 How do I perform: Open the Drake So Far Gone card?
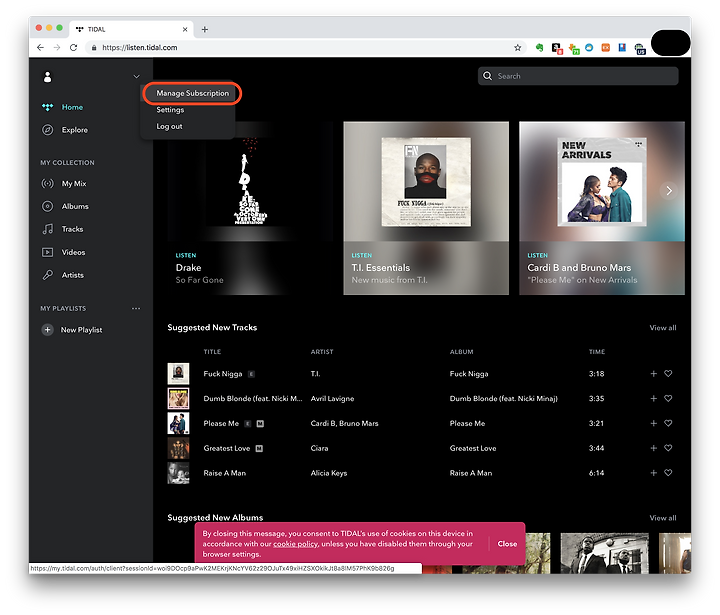coord(250,208)
